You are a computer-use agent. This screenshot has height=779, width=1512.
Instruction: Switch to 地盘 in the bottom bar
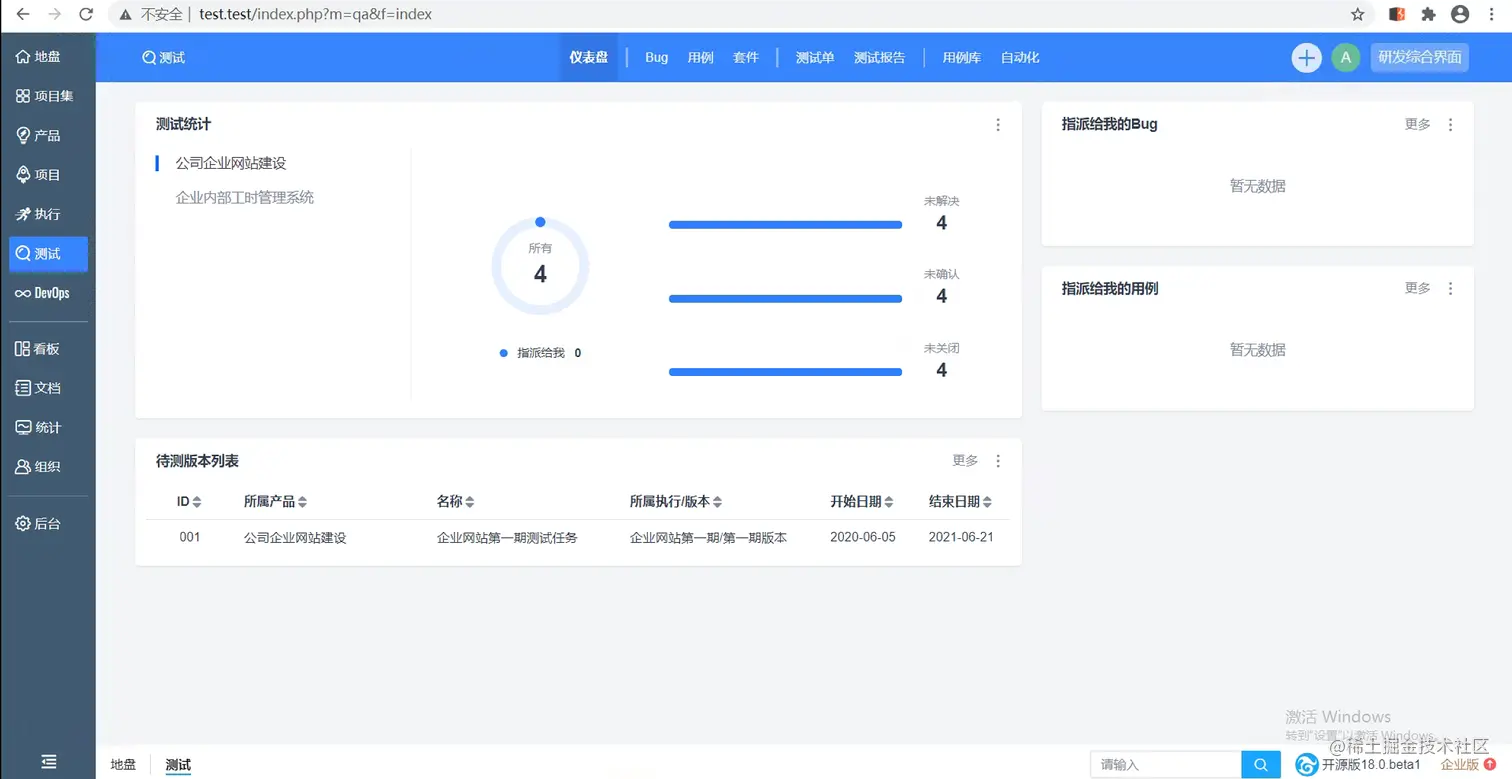tap(123, 765)
